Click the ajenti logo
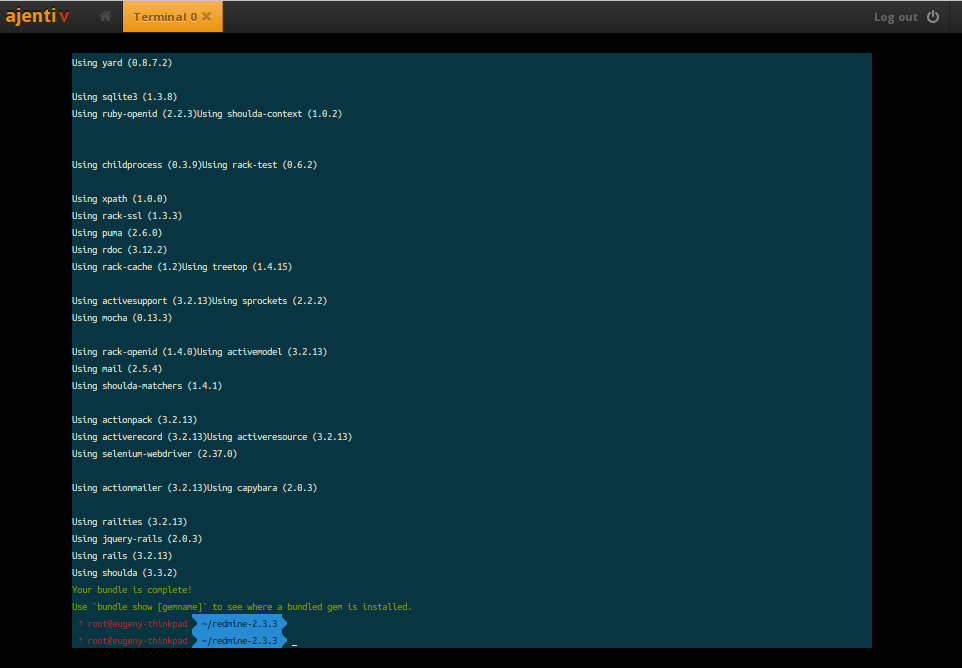The image size is (962, 668). tap(37, 16)
